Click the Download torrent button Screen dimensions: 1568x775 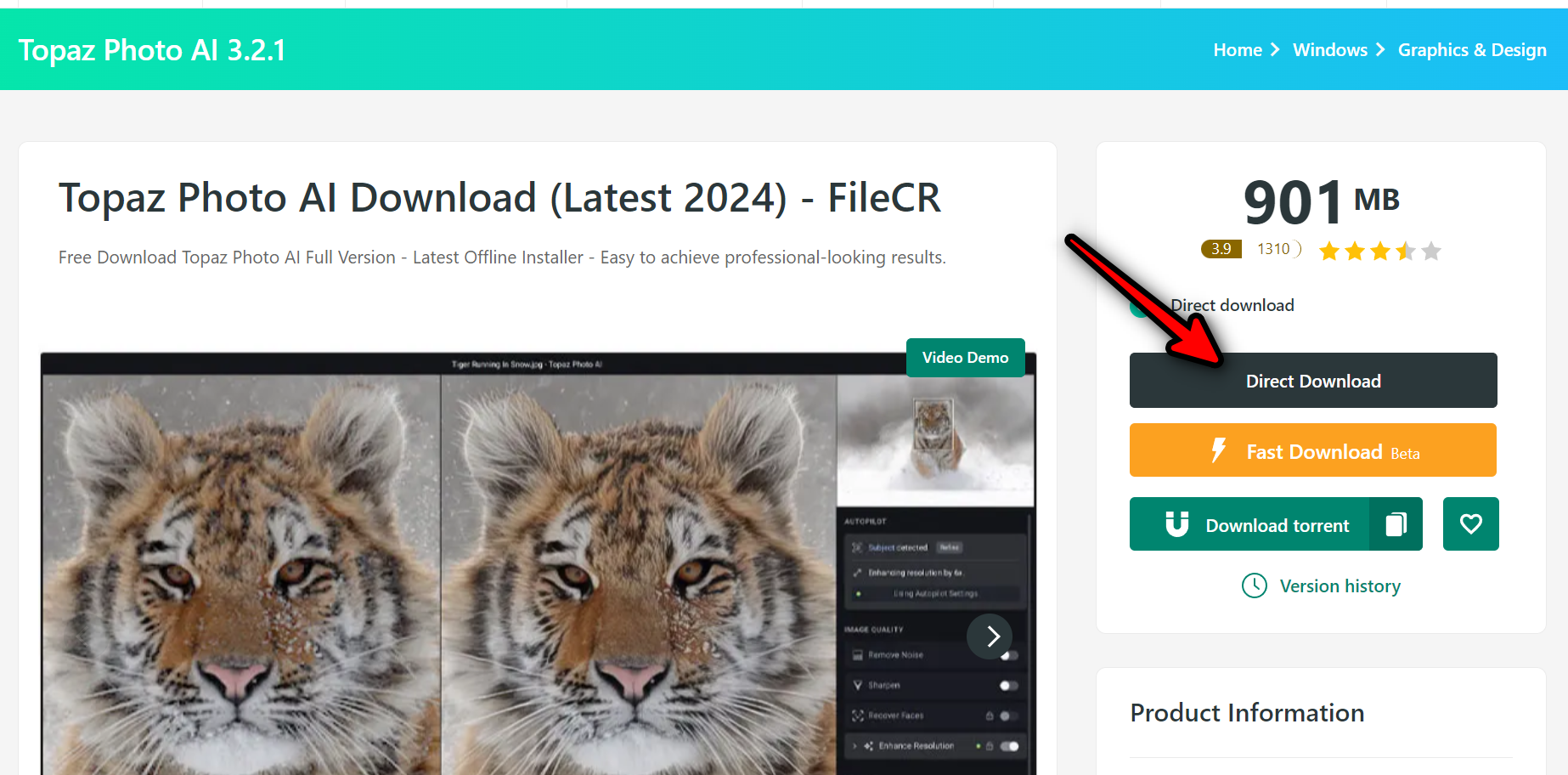(x=1249, y=524)
